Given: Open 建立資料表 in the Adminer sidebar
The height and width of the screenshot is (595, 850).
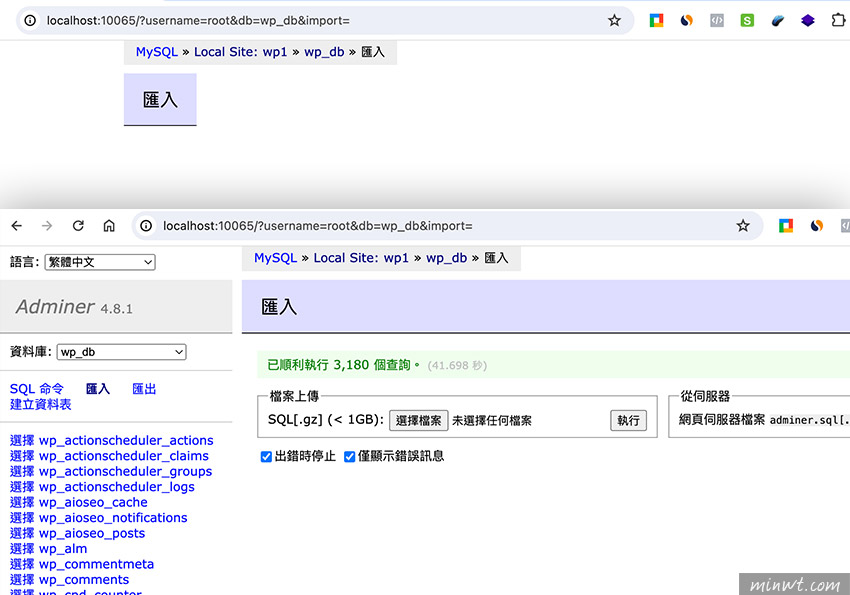Looking at the screenshot, I should pyautogui.click(x=41, y=404).
